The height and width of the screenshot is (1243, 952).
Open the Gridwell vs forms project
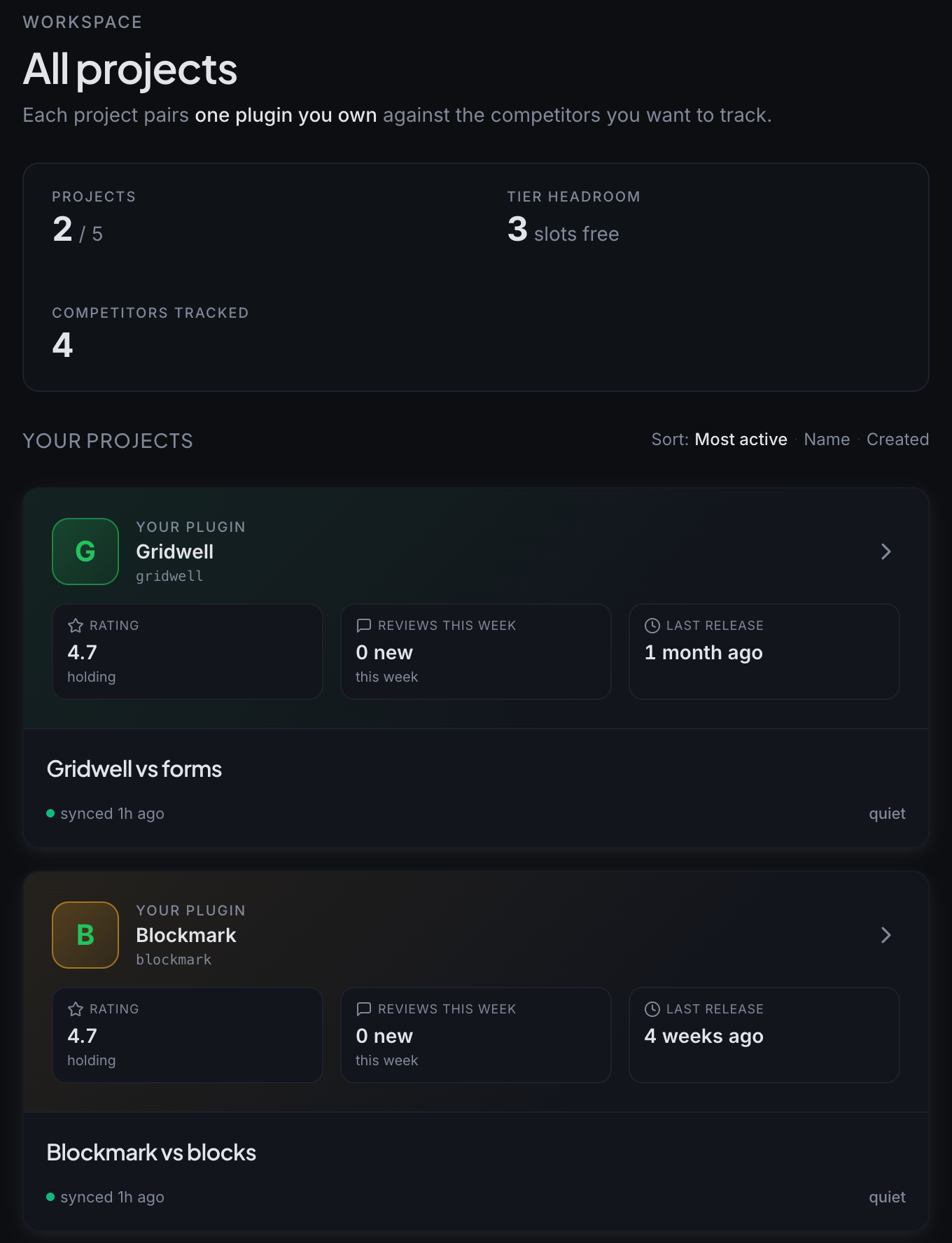(x=134, y=769)
